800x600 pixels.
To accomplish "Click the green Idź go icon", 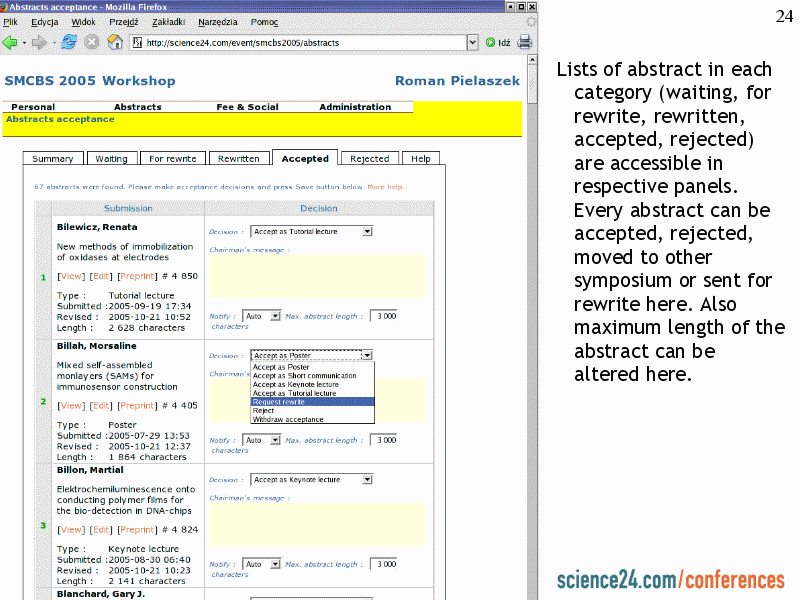I will 491,42.
